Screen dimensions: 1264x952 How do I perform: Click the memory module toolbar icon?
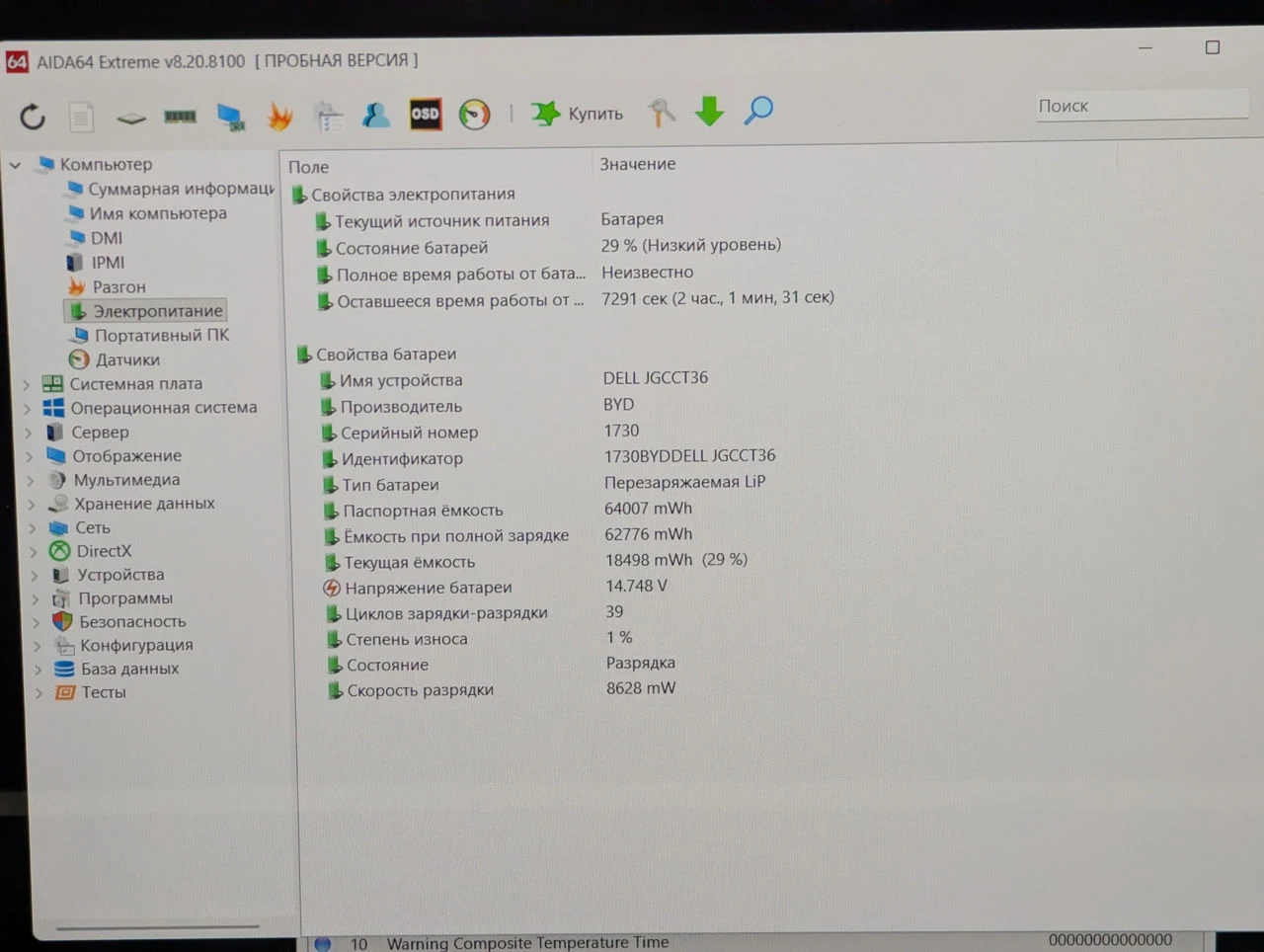(180, 117)
